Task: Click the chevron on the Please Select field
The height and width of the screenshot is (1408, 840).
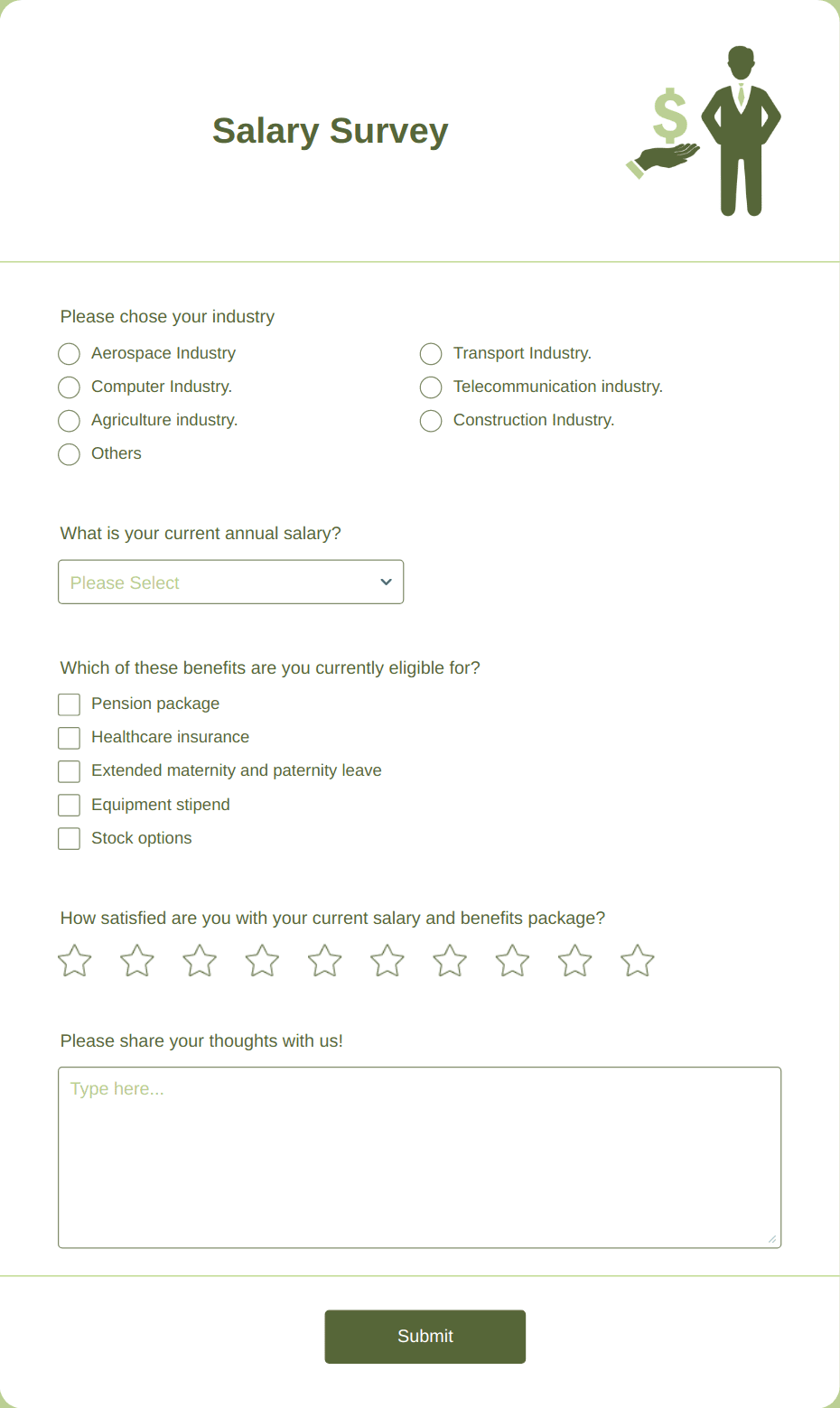Action: 385,582
